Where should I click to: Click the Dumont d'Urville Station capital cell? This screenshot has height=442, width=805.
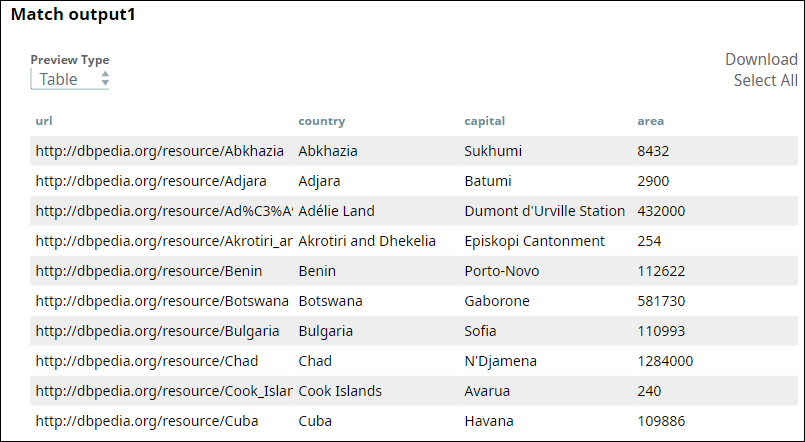pos(544,211)
